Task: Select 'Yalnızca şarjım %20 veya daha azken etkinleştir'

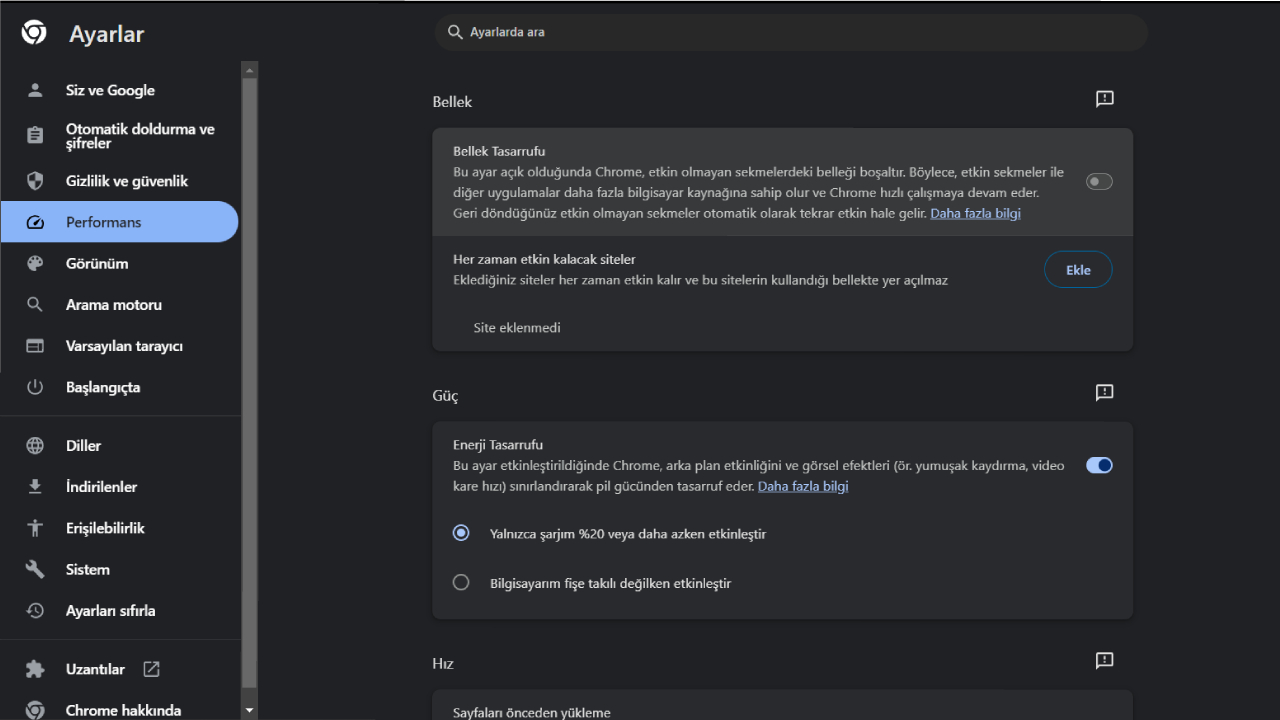Action: [461, 533]
